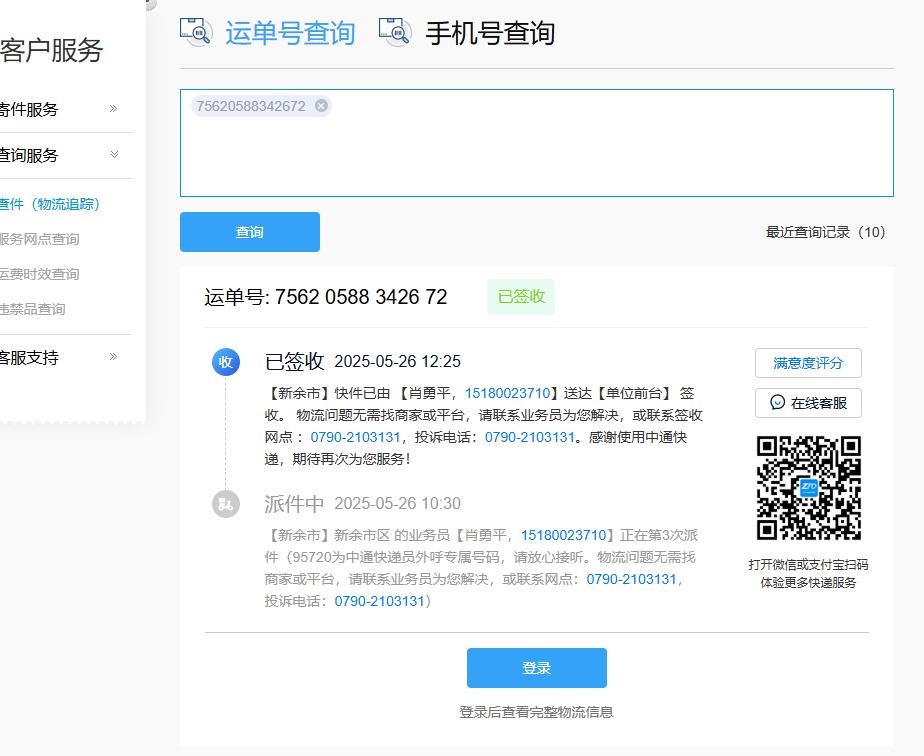Screen dimensions: 924x756
Task: Click the chat bubble icon in 在线客服
Action: coord(777,402)
